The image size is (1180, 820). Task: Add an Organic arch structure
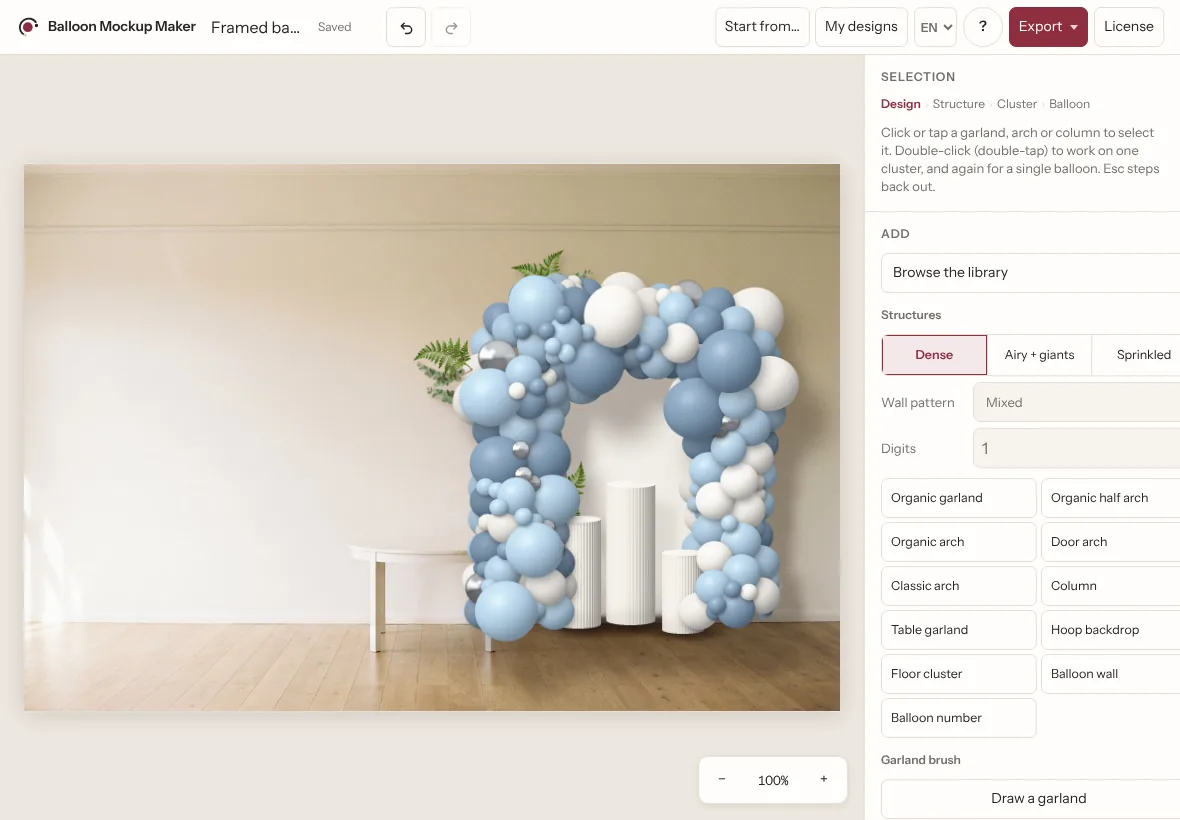[x=959, y=542]
